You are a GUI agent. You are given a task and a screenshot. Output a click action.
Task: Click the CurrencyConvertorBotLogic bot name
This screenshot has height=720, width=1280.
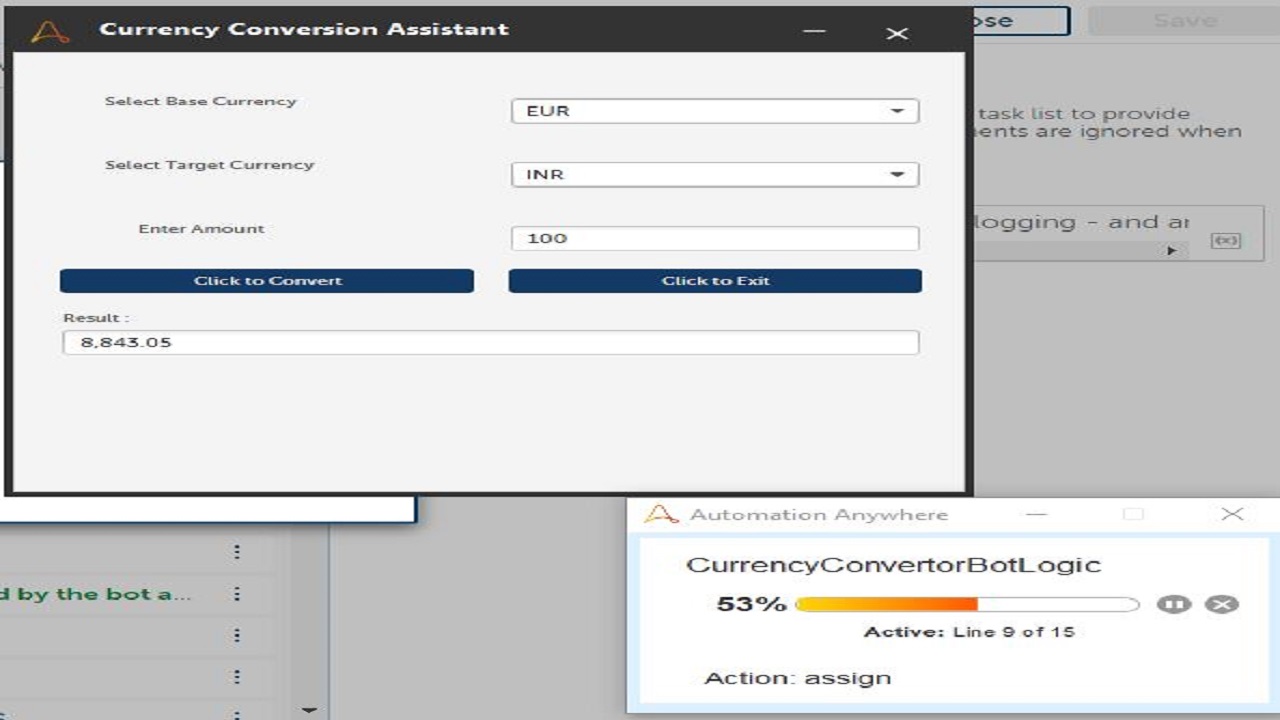pyautogui.click(x=893, y=565)
